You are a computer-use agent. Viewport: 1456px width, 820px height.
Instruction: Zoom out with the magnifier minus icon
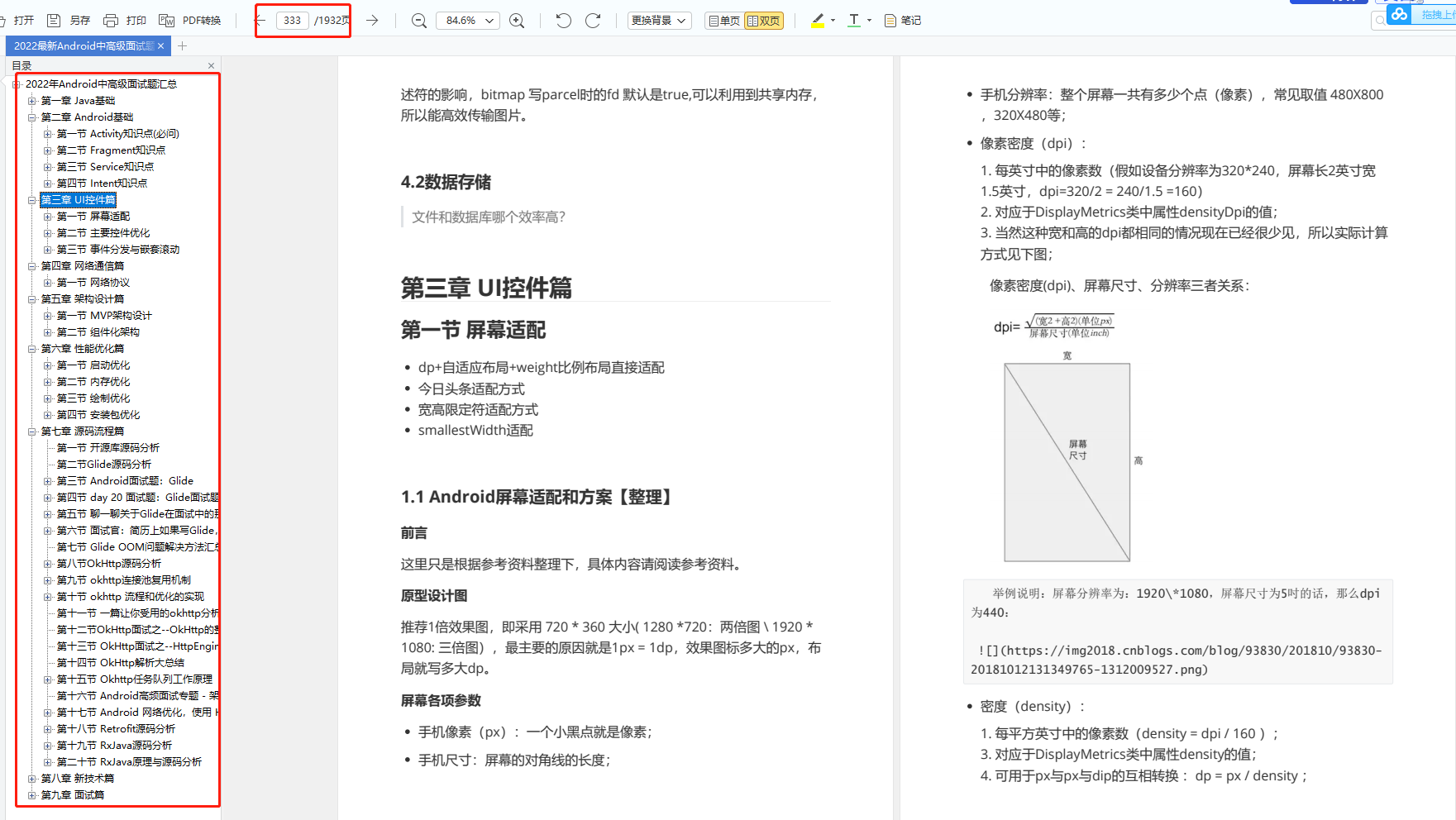pyautogui.click(x=418, y=20)
